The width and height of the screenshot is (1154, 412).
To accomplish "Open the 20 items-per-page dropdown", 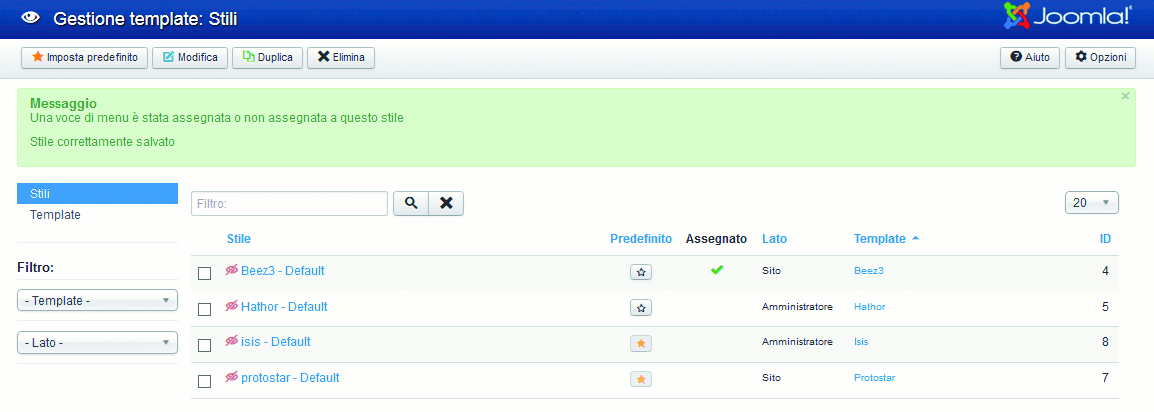I will click(x=1091, y=203).
